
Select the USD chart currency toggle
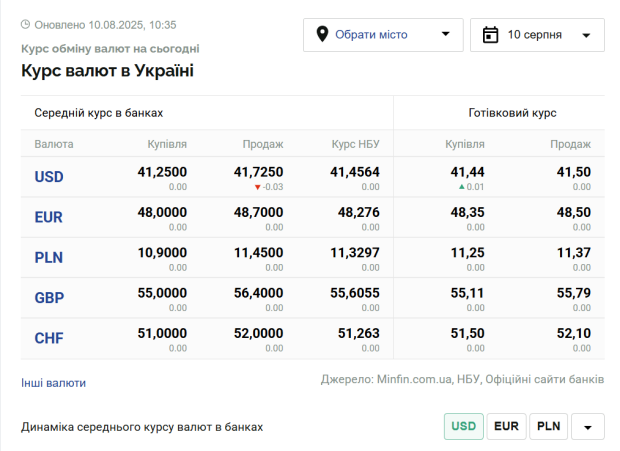tap(463, 426)
